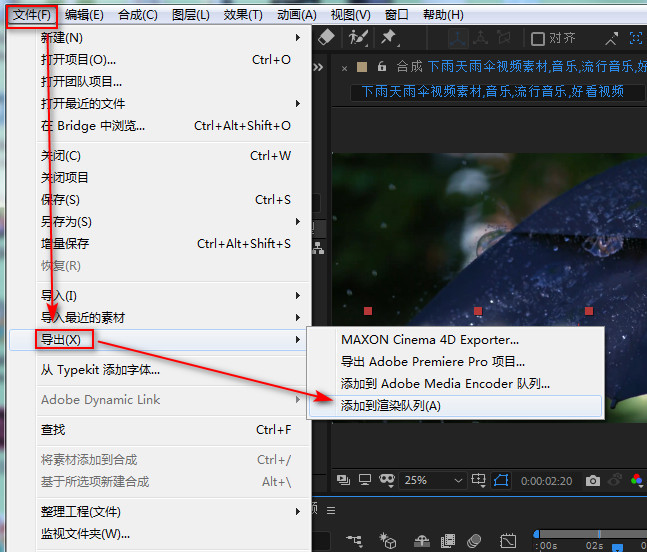Choose 从 Typekit 添加字体... entry

173,370
